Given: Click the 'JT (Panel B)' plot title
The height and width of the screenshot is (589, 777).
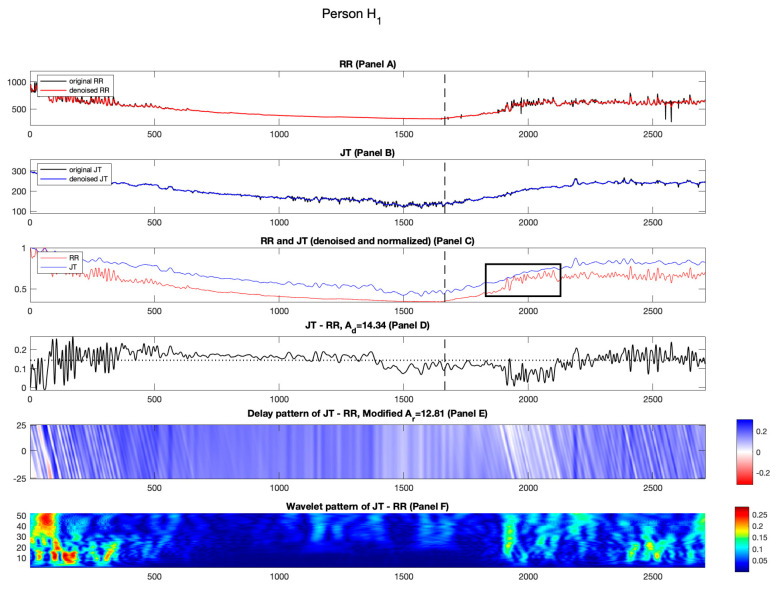Looking at the screenshot, I should 368,153.
